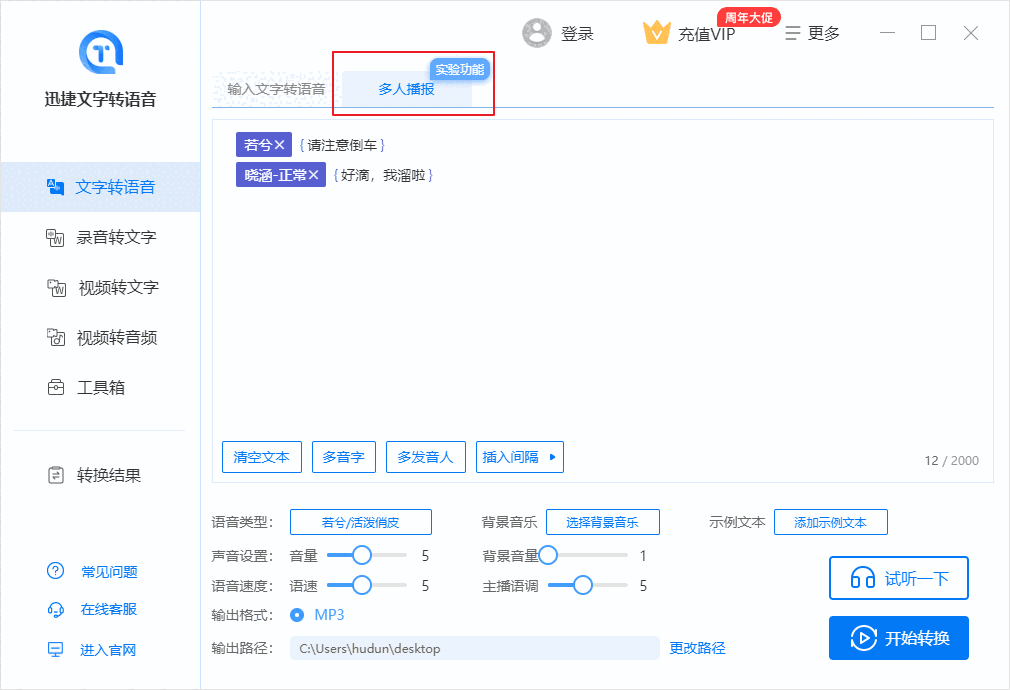Click the 开始转换 button
The width and height of the screenshot is (1010, 690).
pyautogui.click(x=898, y=638)
